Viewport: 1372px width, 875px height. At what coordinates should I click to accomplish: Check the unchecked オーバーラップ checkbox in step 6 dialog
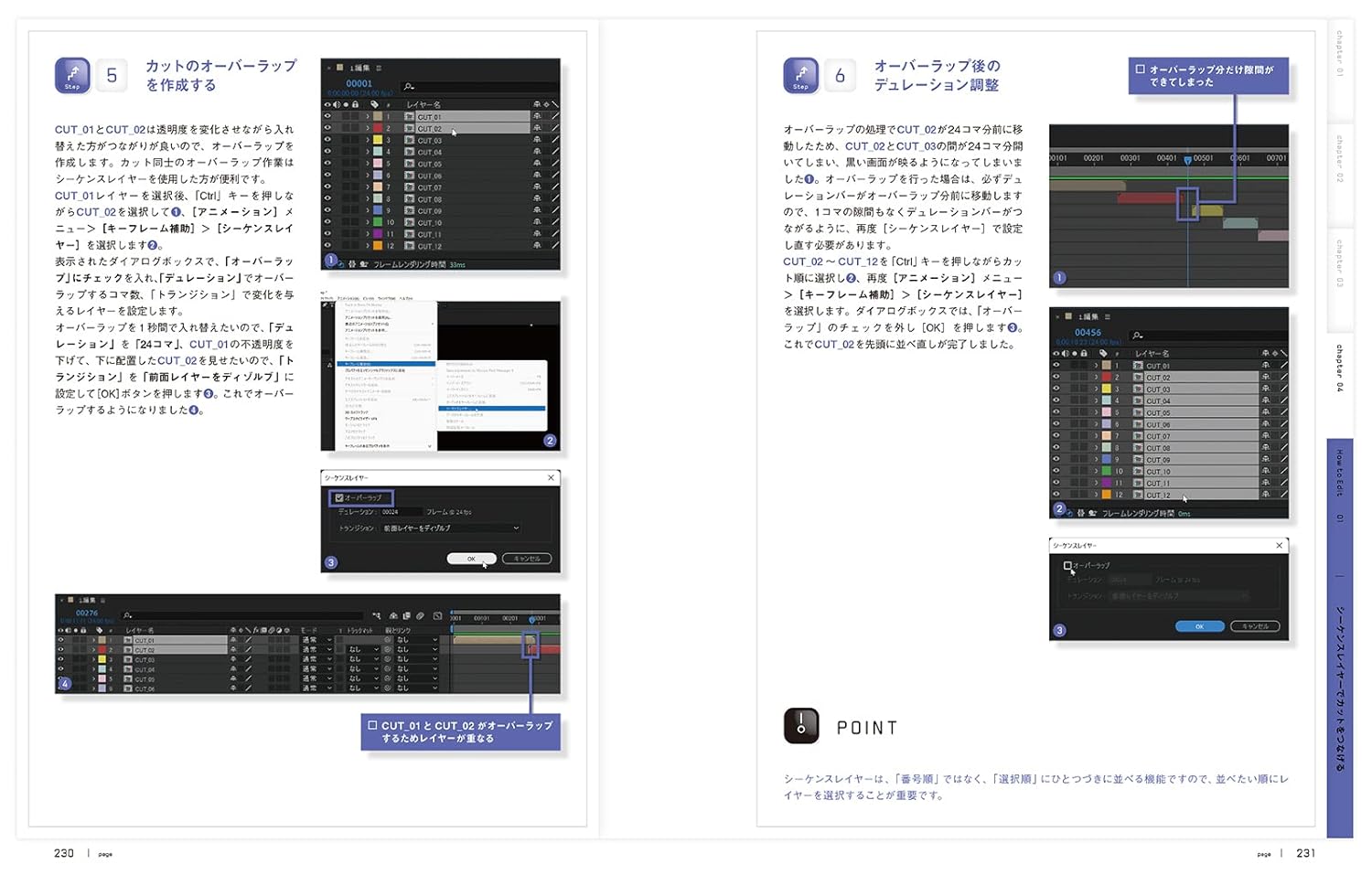click(1067, 565)
